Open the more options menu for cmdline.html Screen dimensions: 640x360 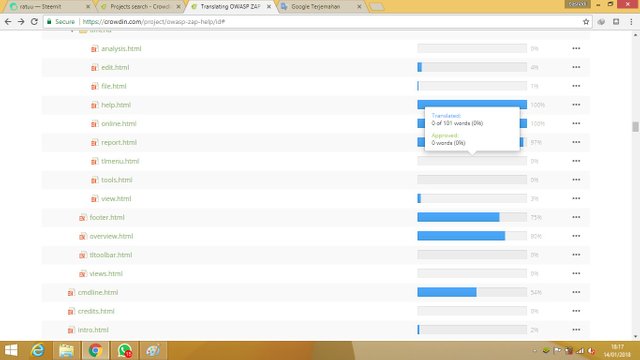pos(576,293)
